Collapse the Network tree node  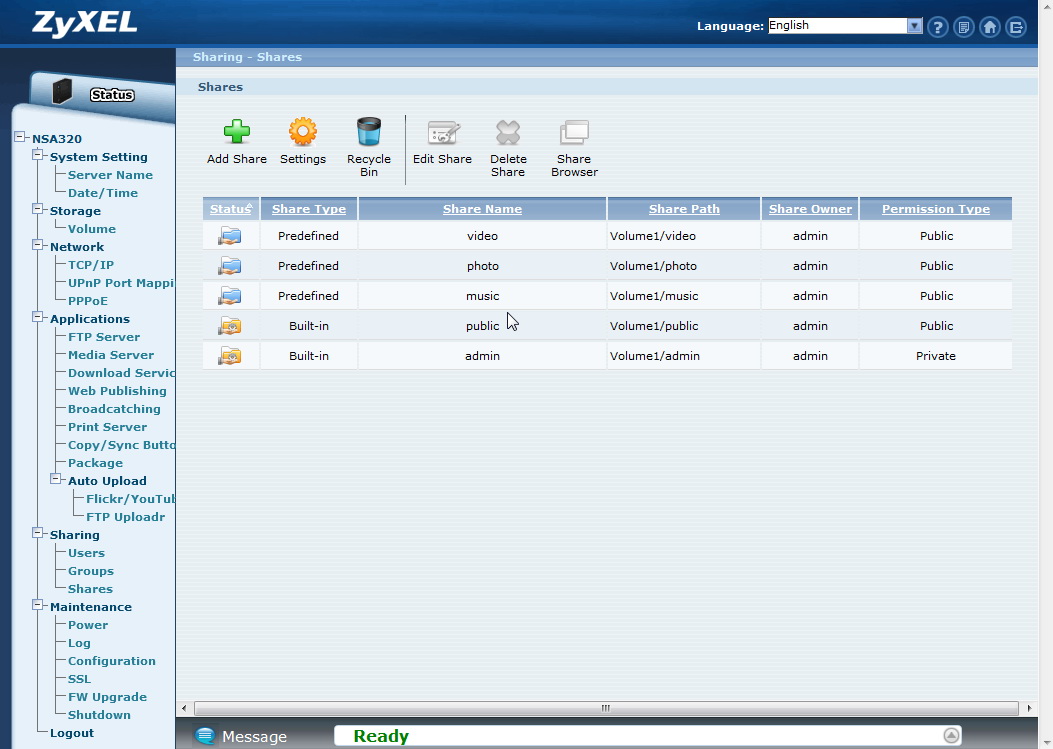coord(38,245)
